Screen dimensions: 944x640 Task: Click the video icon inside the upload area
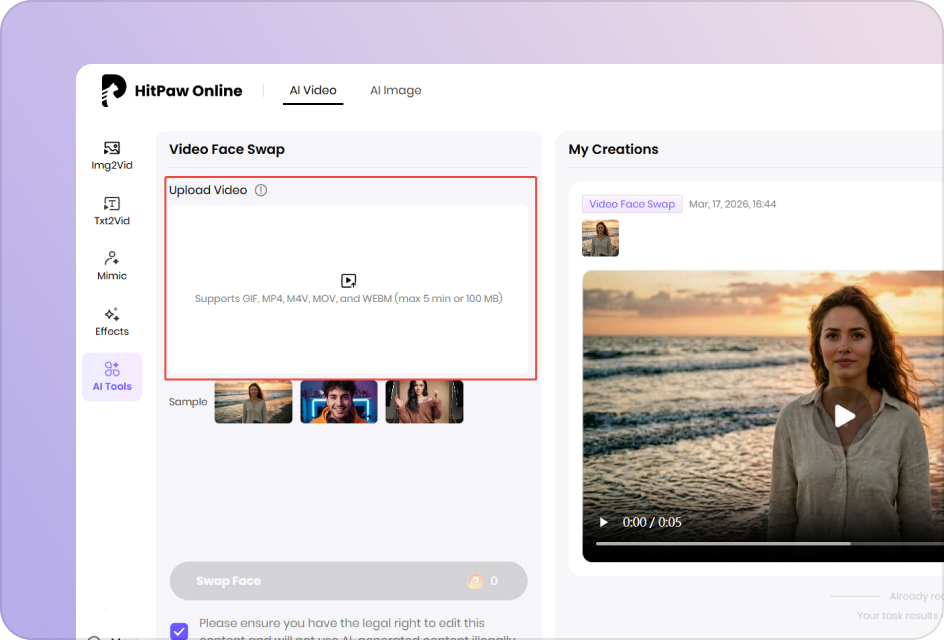click(348, 281)
